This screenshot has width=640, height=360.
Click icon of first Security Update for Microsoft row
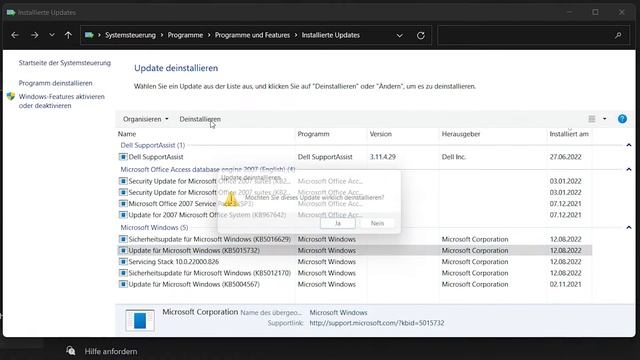point(123,181)
